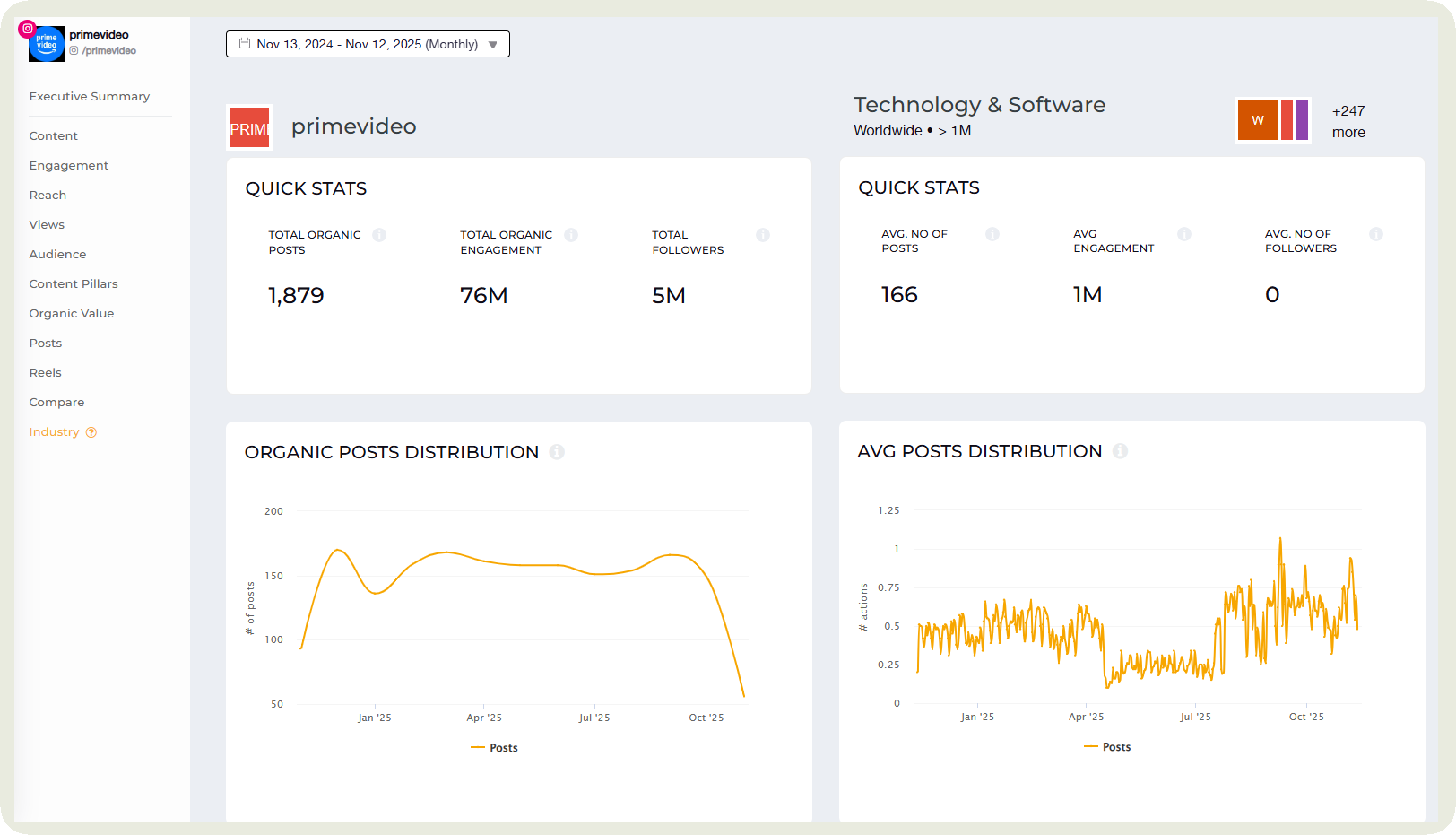Open the Audience section
Image resolution: width=1456 pixels, height=835 pixels.
point(57,254)
